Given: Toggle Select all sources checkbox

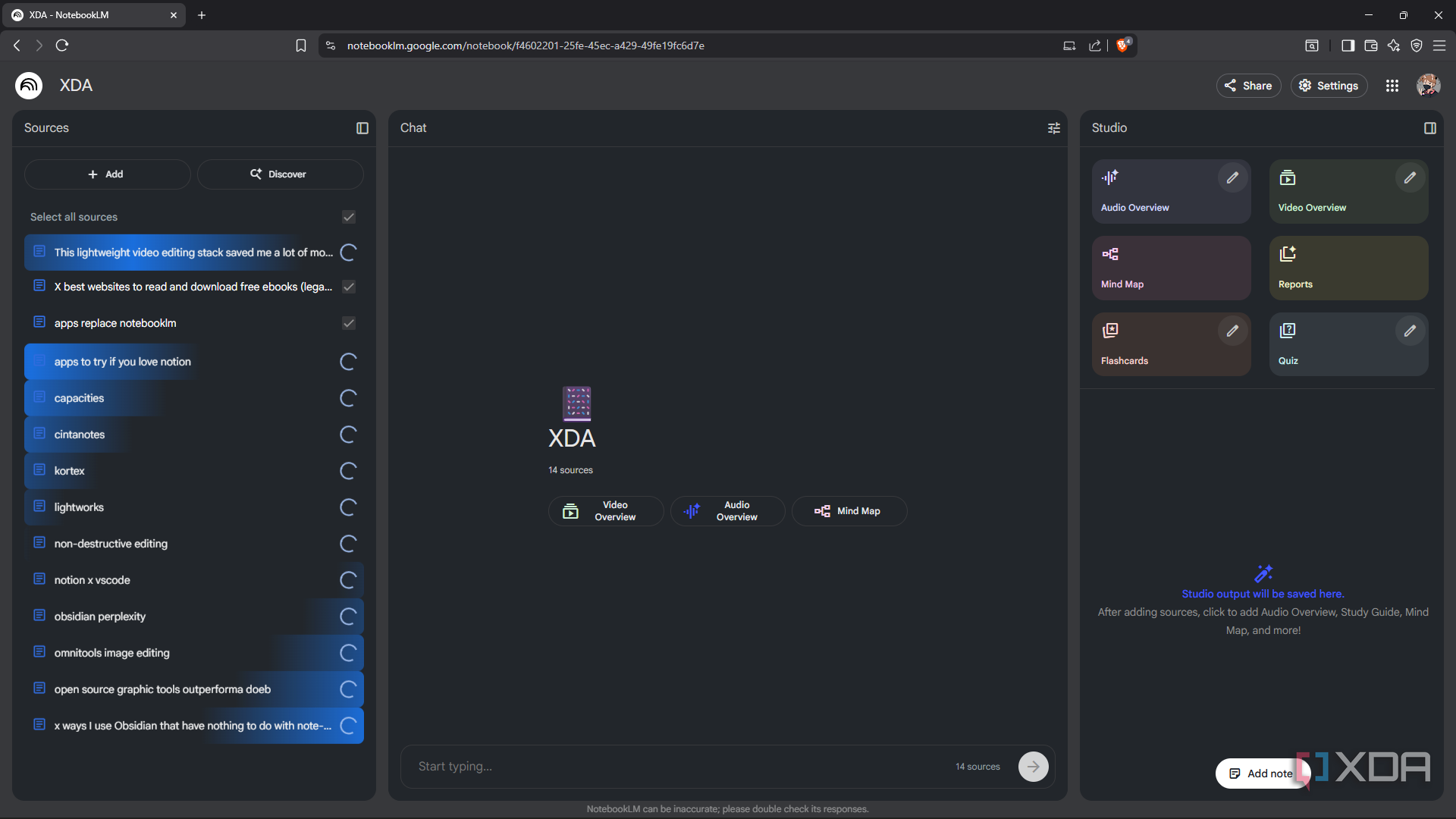Looking at the screenshot, I should point(349,217).
